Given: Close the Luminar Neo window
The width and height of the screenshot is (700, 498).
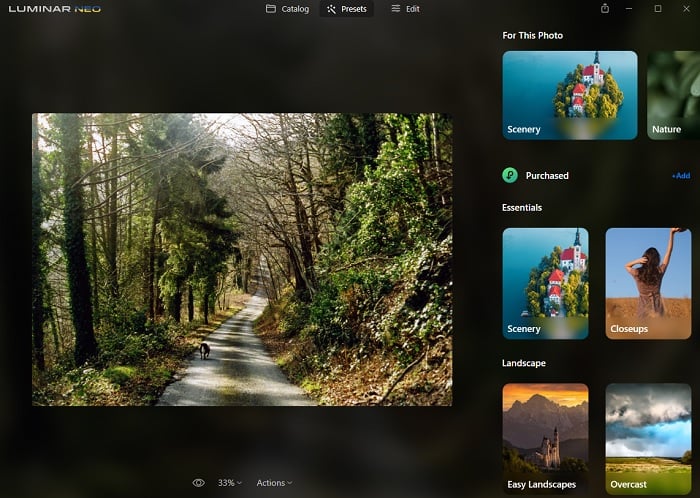Looking at the screenshot, I should tap(686, 8).
